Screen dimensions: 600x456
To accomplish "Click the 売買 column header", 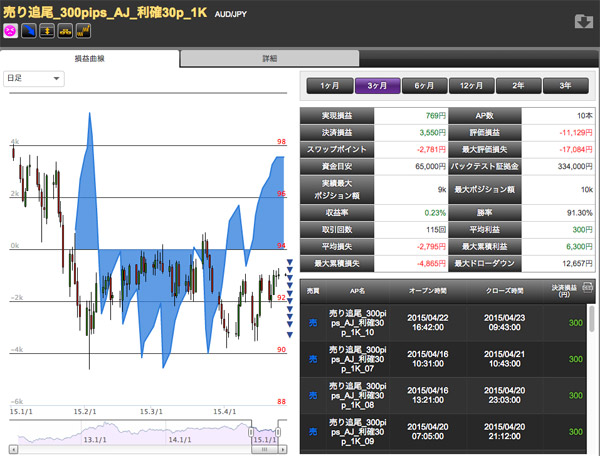I will [x=313, y=291].
